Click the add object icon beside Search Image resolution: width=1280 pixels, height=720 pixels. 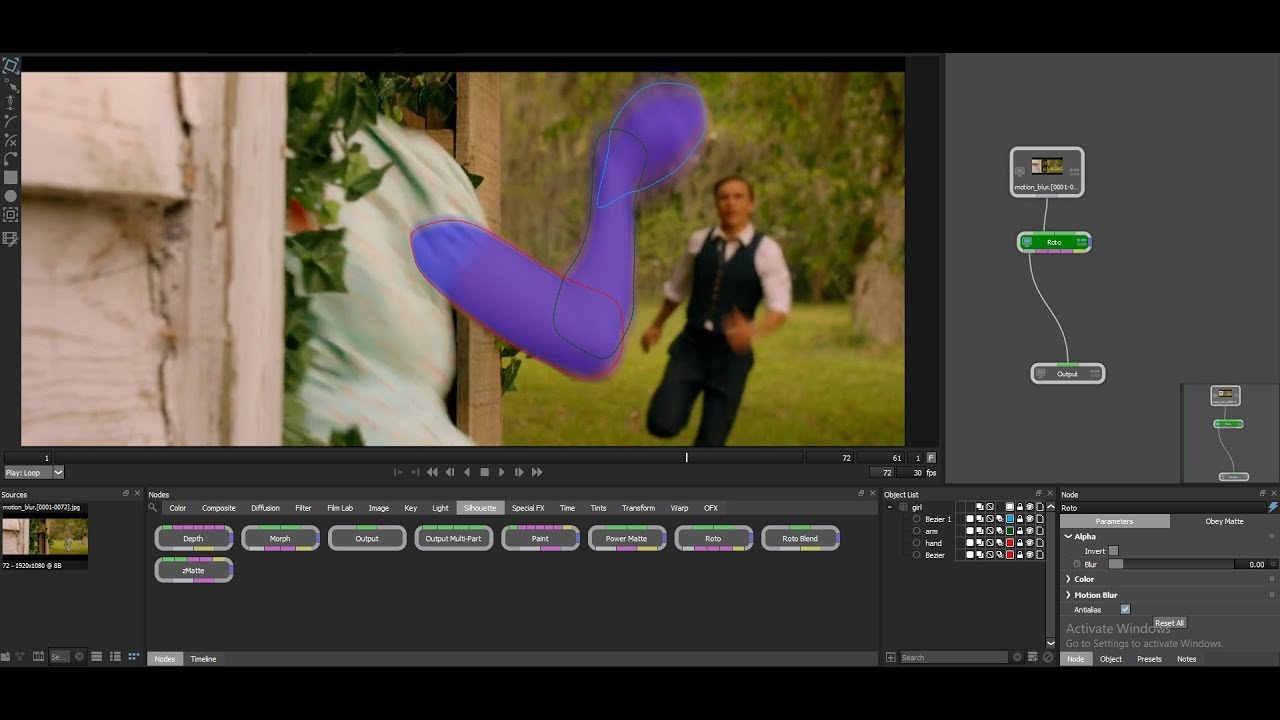coord(891,658)
